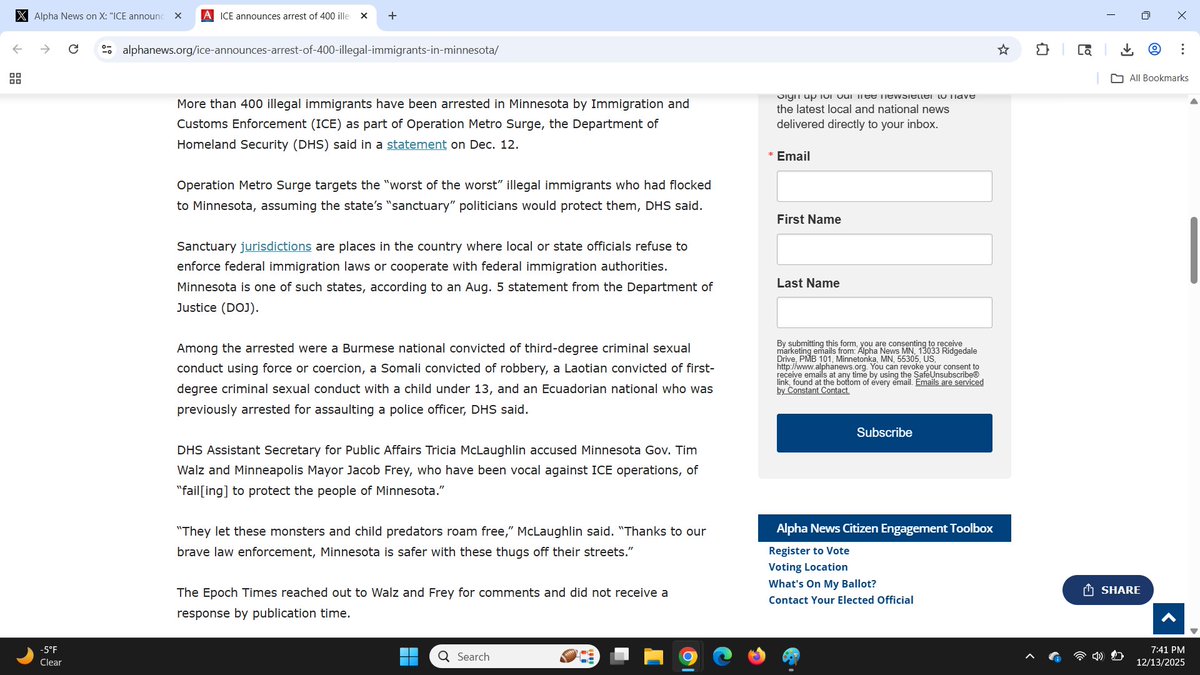Open What's On My Ballot? link
1200x675 pixels.
(x=822, y=584)
